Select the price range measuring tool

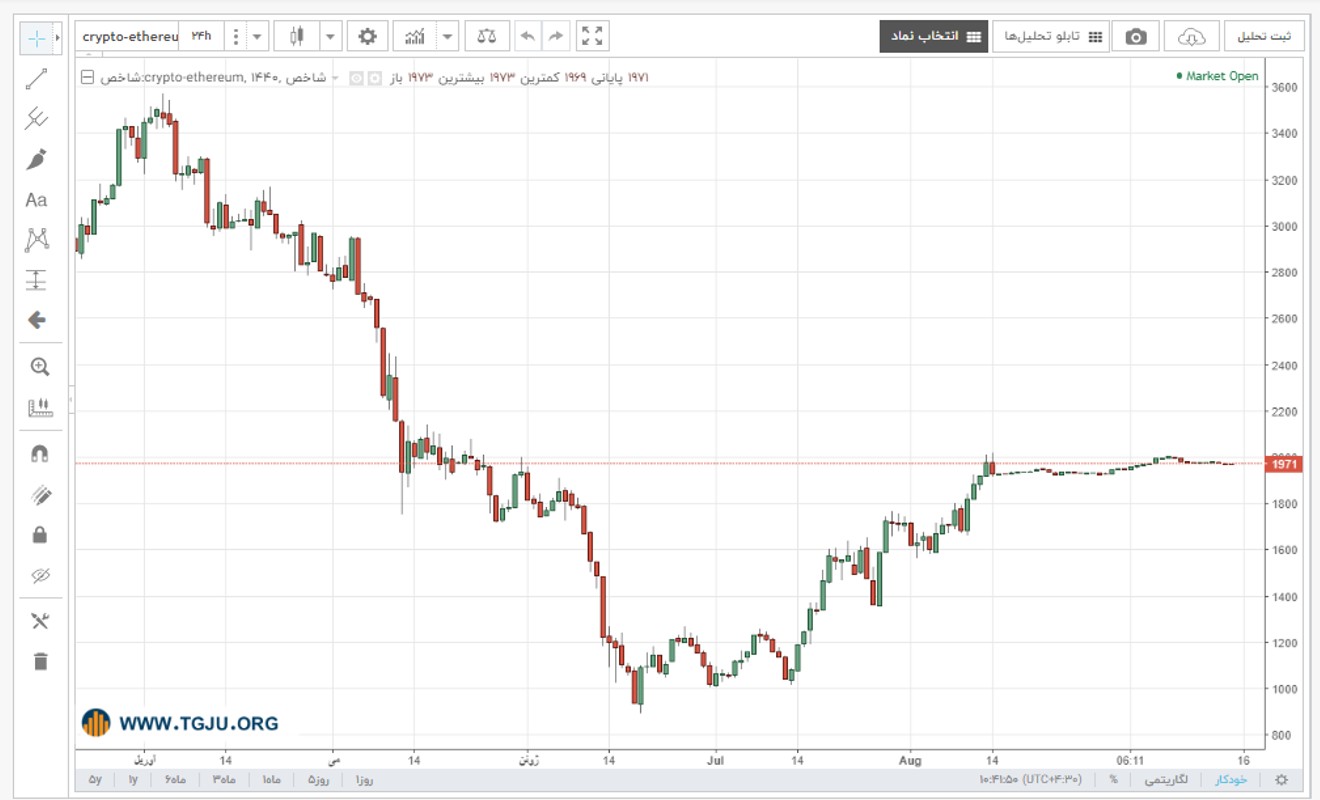click(x=36, y=280)
